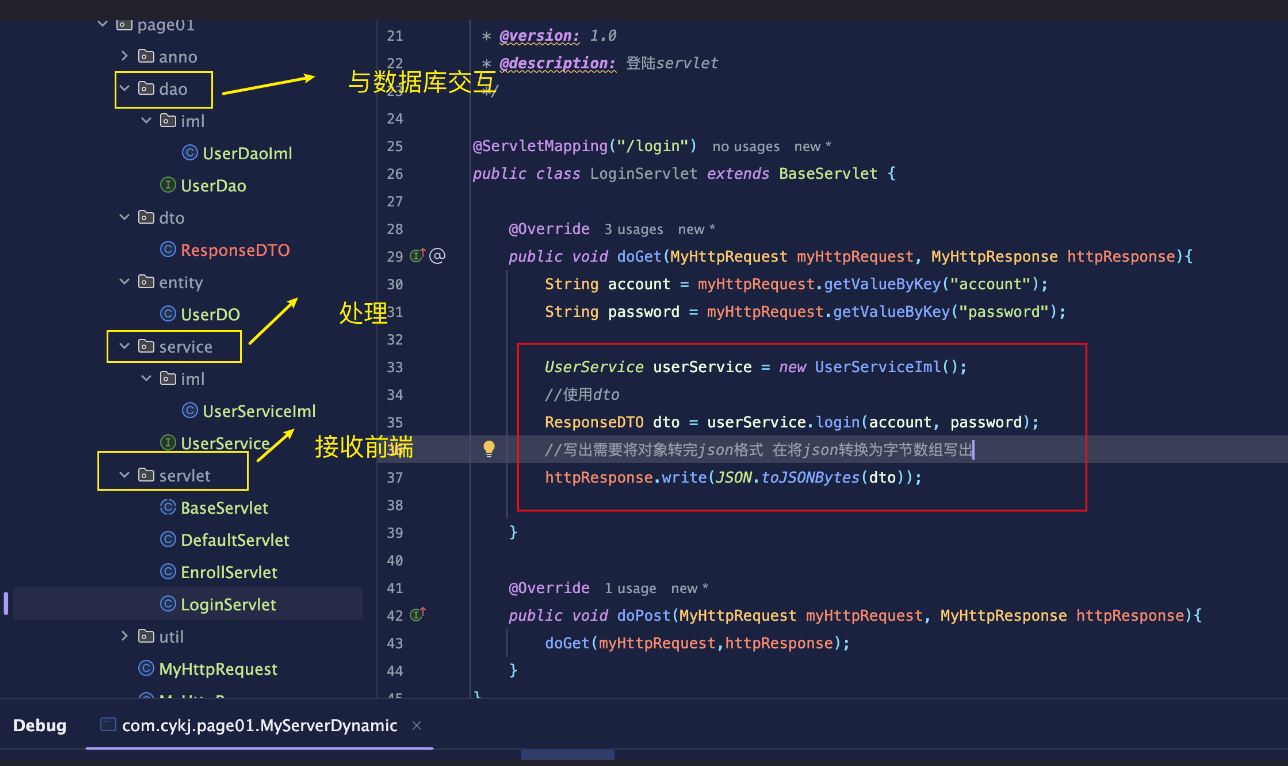Click the ResponseDTO class icon

pyautogui.click(x=168, y=249)
